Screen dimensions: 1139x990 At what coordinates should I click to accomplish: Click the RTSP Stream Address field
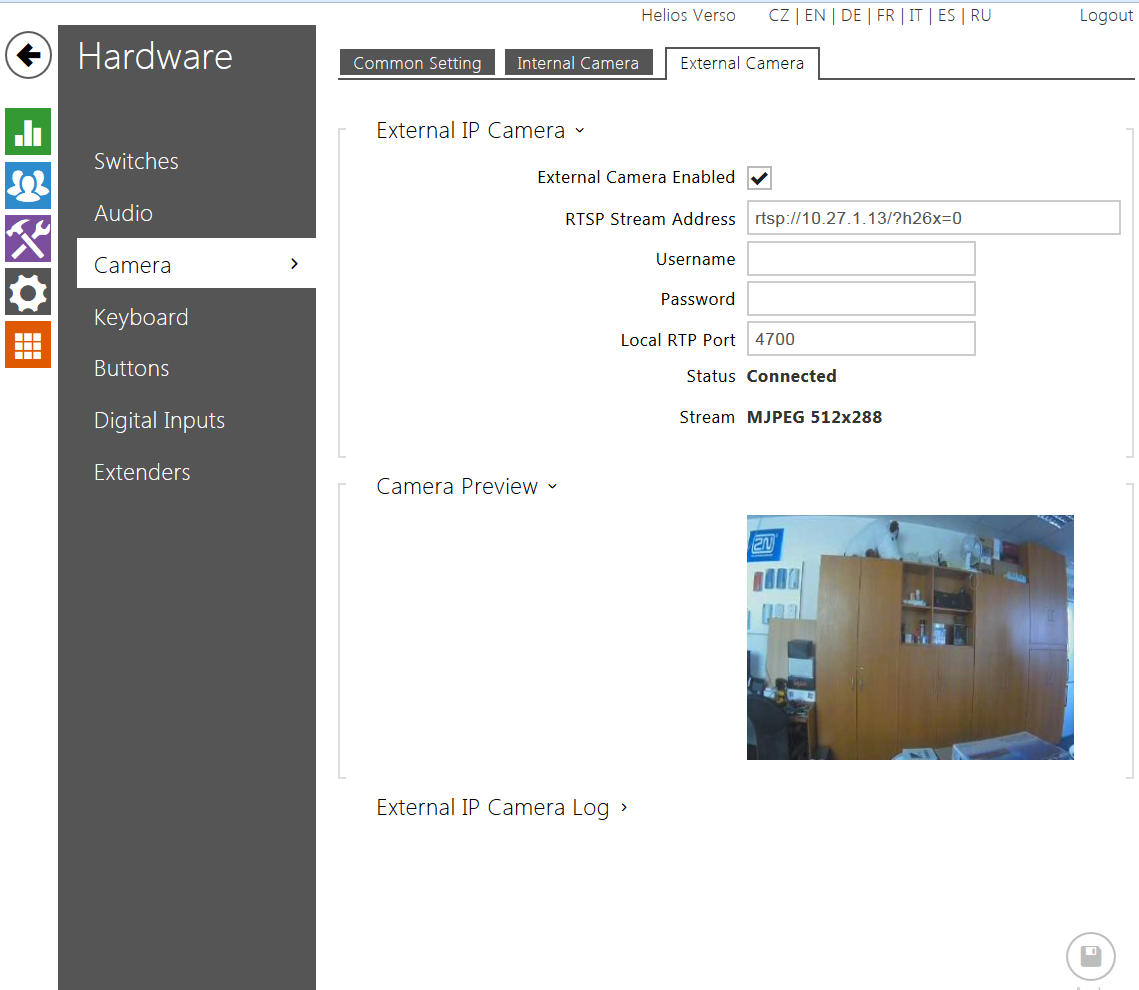tap(933, 218)
